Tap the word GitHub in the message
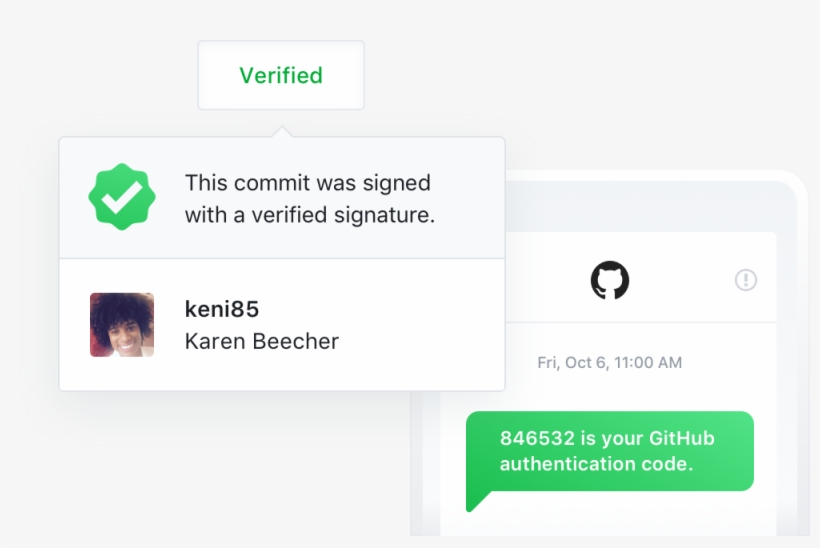The height and width of the screenshot is (548, 820). (x=680, y=438)
